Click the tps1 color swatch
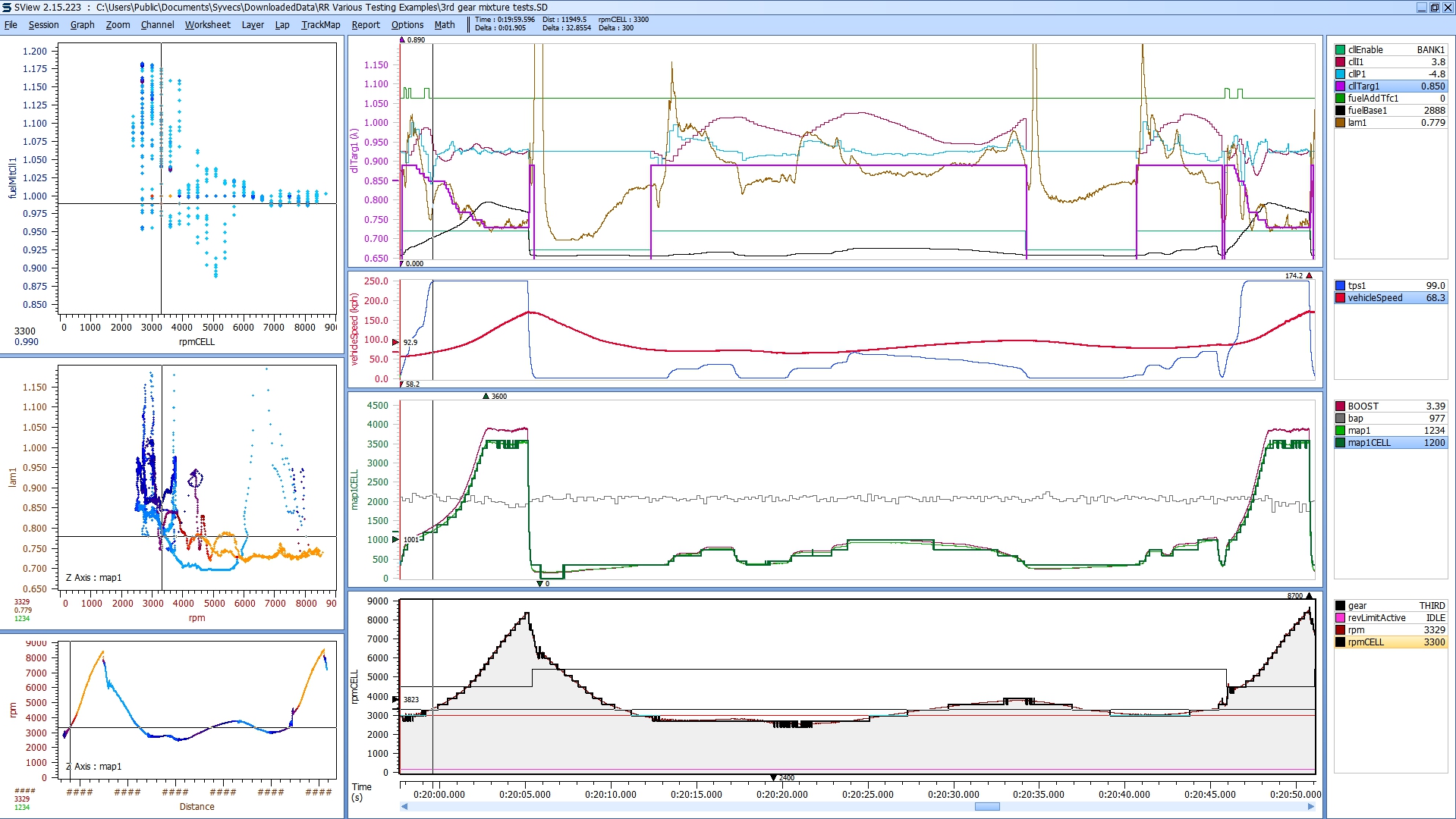1456x819 pixels. (x=1341, y=286)
